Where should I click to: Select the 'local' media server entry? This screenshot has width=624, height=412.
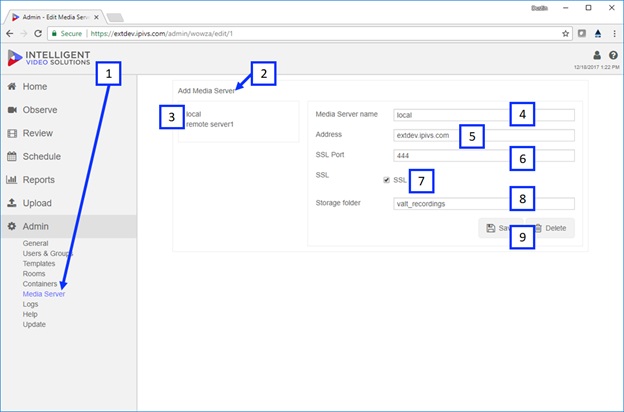(x=194, y=114)
